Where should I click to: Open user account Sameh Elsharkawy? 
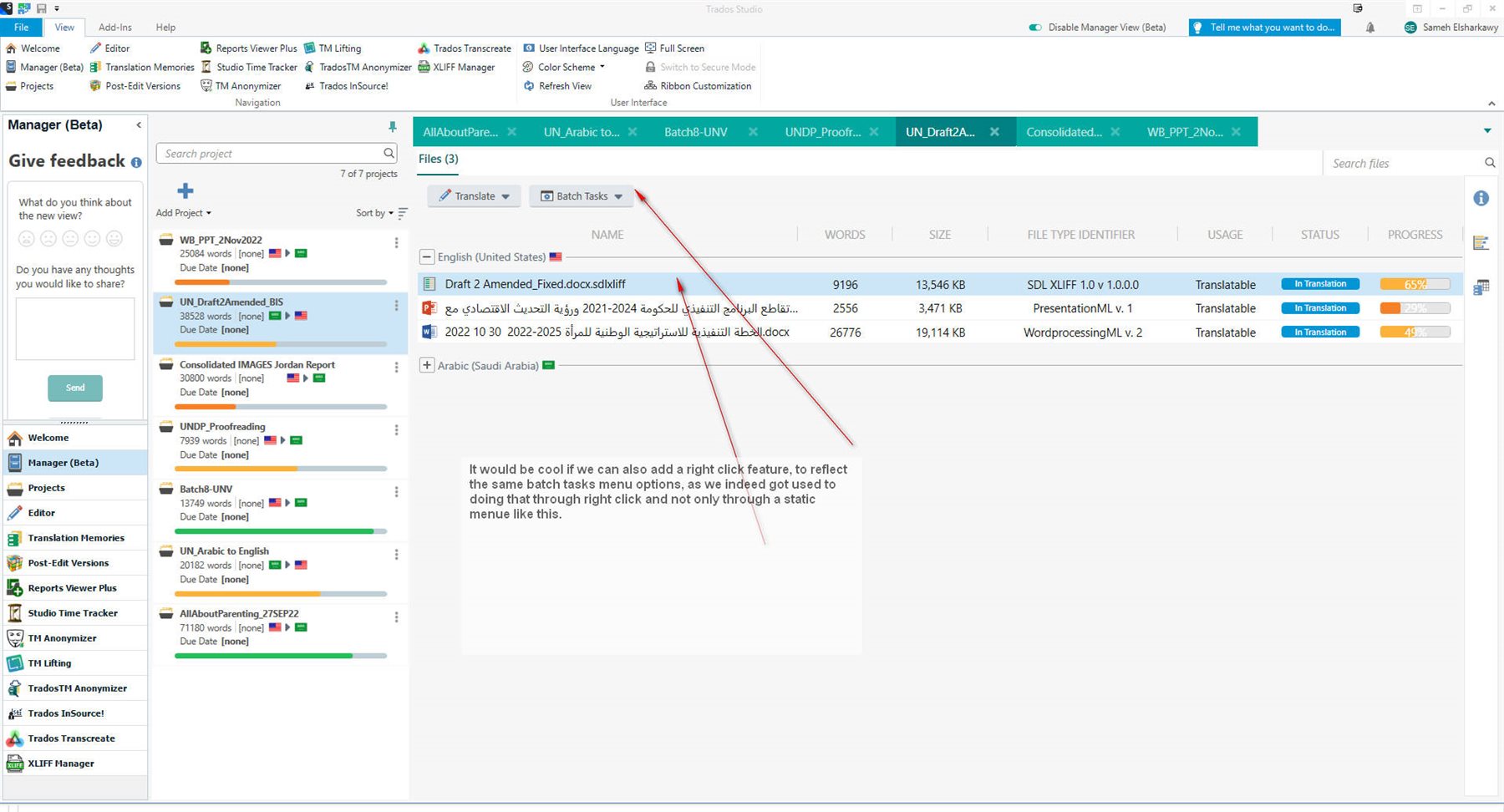tap(1451, 28)
